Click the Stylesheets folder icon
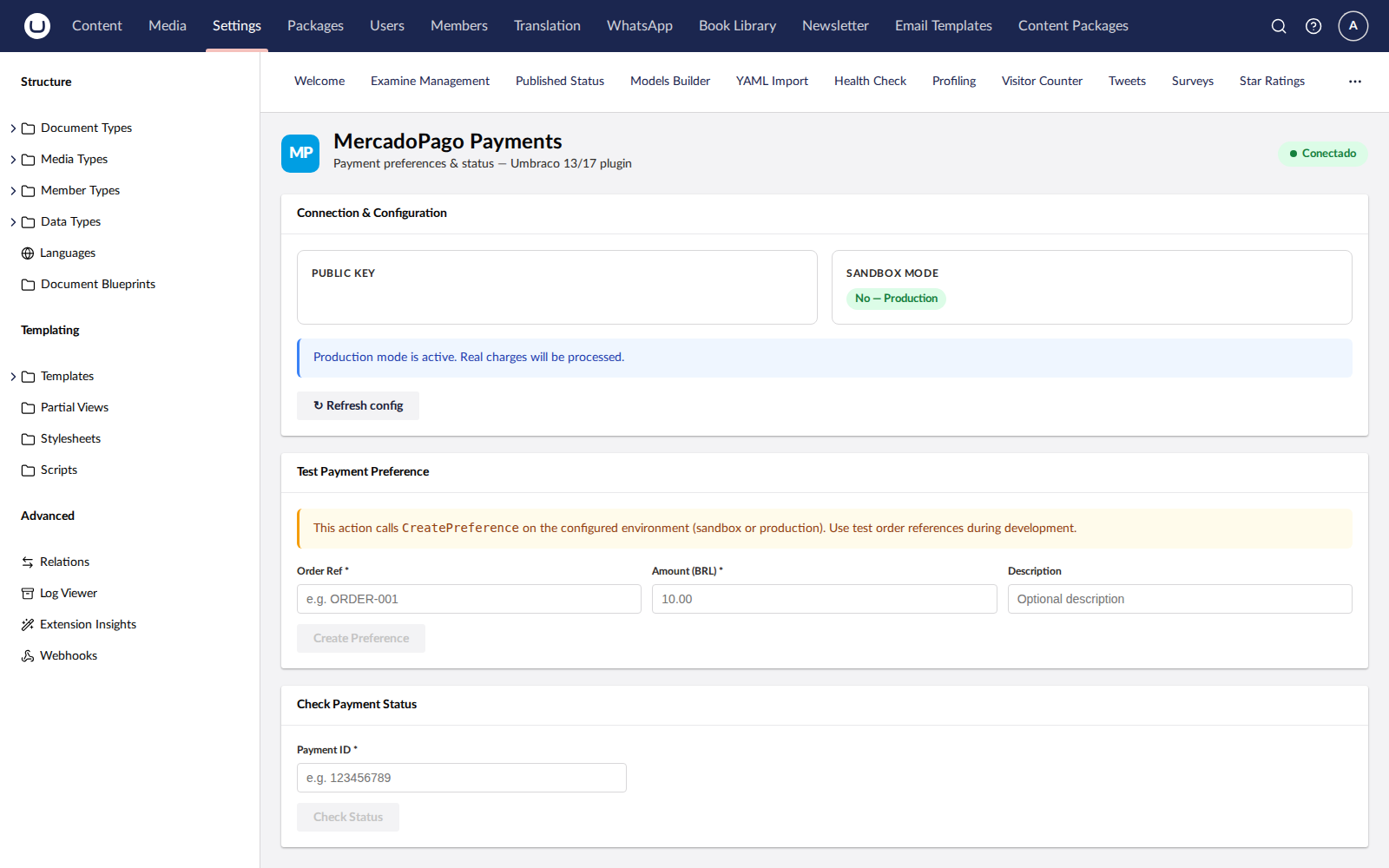Viewport: 1389px width, 868px height. [x=28, y=439]
